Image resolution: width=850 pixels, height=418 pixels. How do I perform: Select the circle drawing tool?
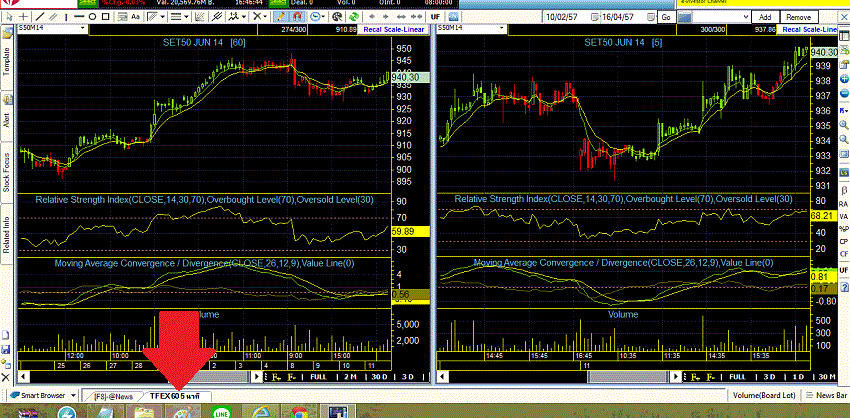point(92,17)
